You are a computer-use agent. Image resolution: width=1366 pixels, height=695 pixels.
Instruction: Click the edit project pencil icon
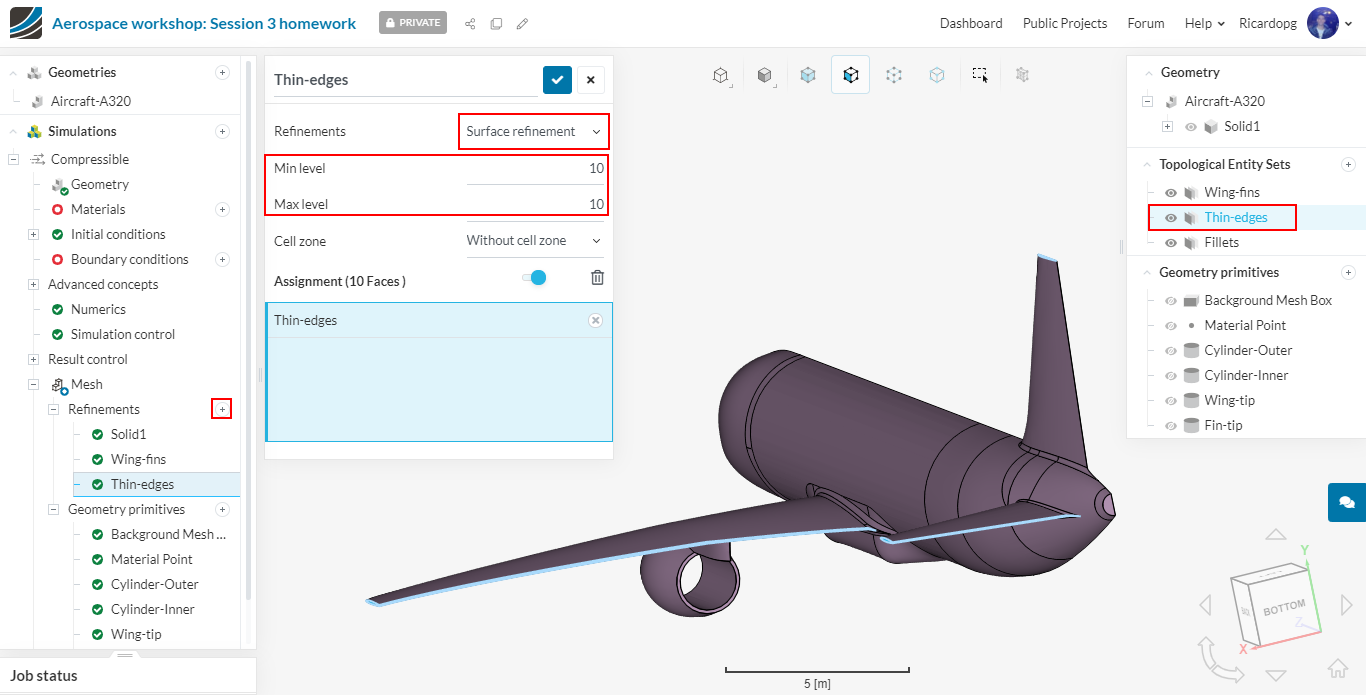(x=522, y=24)
